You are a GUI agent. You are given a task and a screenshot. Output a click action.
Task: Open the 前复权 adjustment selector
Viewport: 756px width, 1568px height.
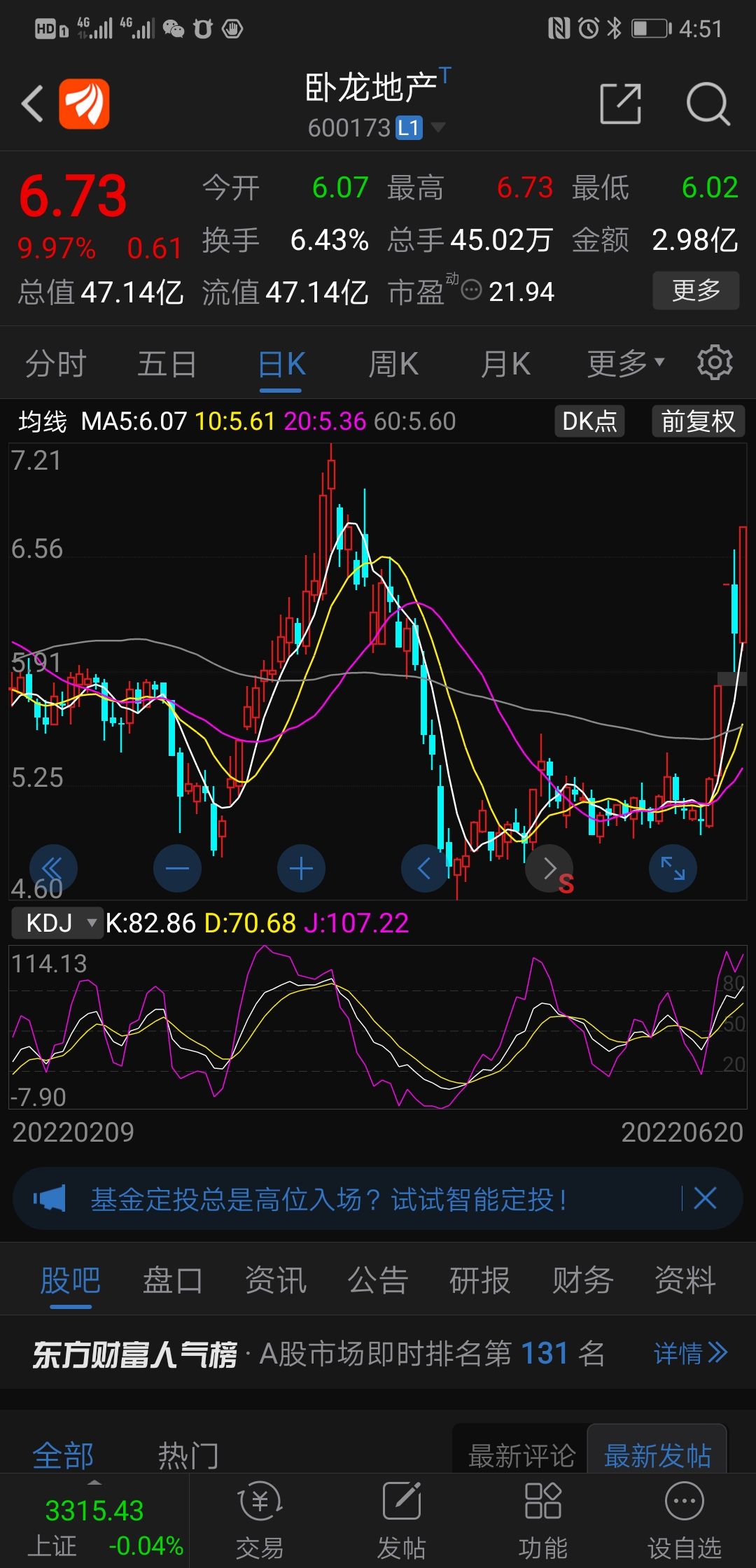[698, 421]
